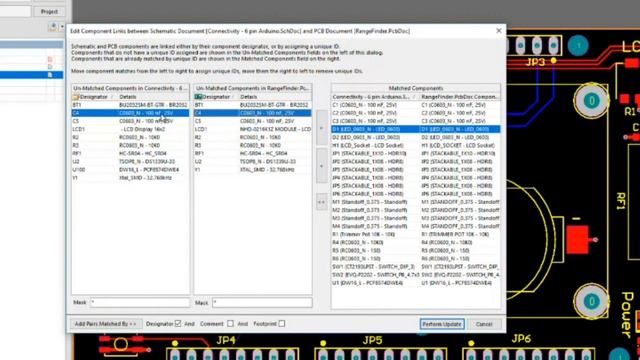Click the PCB document icon beside the Designator header
640x360 pixels.
(x=198, y=97)
